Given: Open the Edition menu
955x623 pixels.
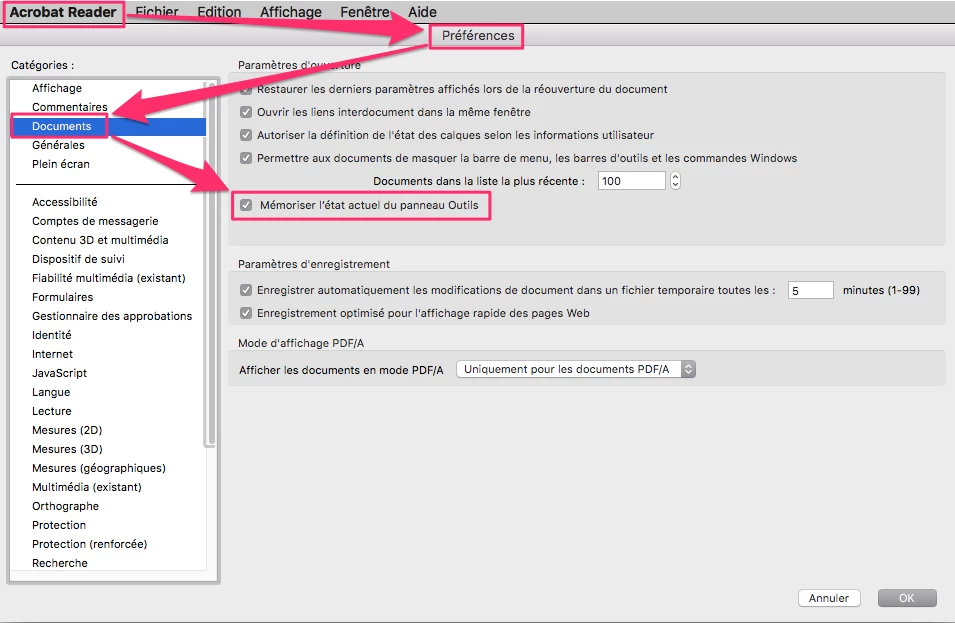Looking at the screenshot, I should pyautogui.click(x=219, y=12).
